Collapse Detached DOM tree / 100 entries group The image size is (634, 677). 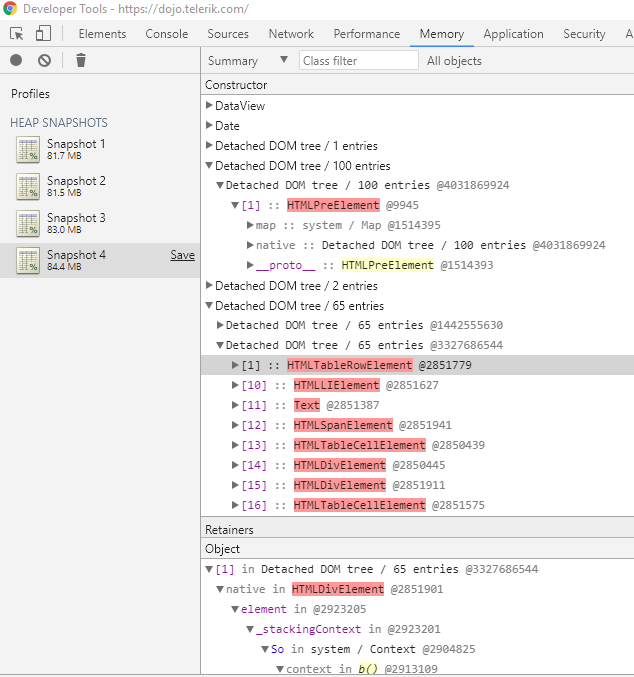pos(209,166)
